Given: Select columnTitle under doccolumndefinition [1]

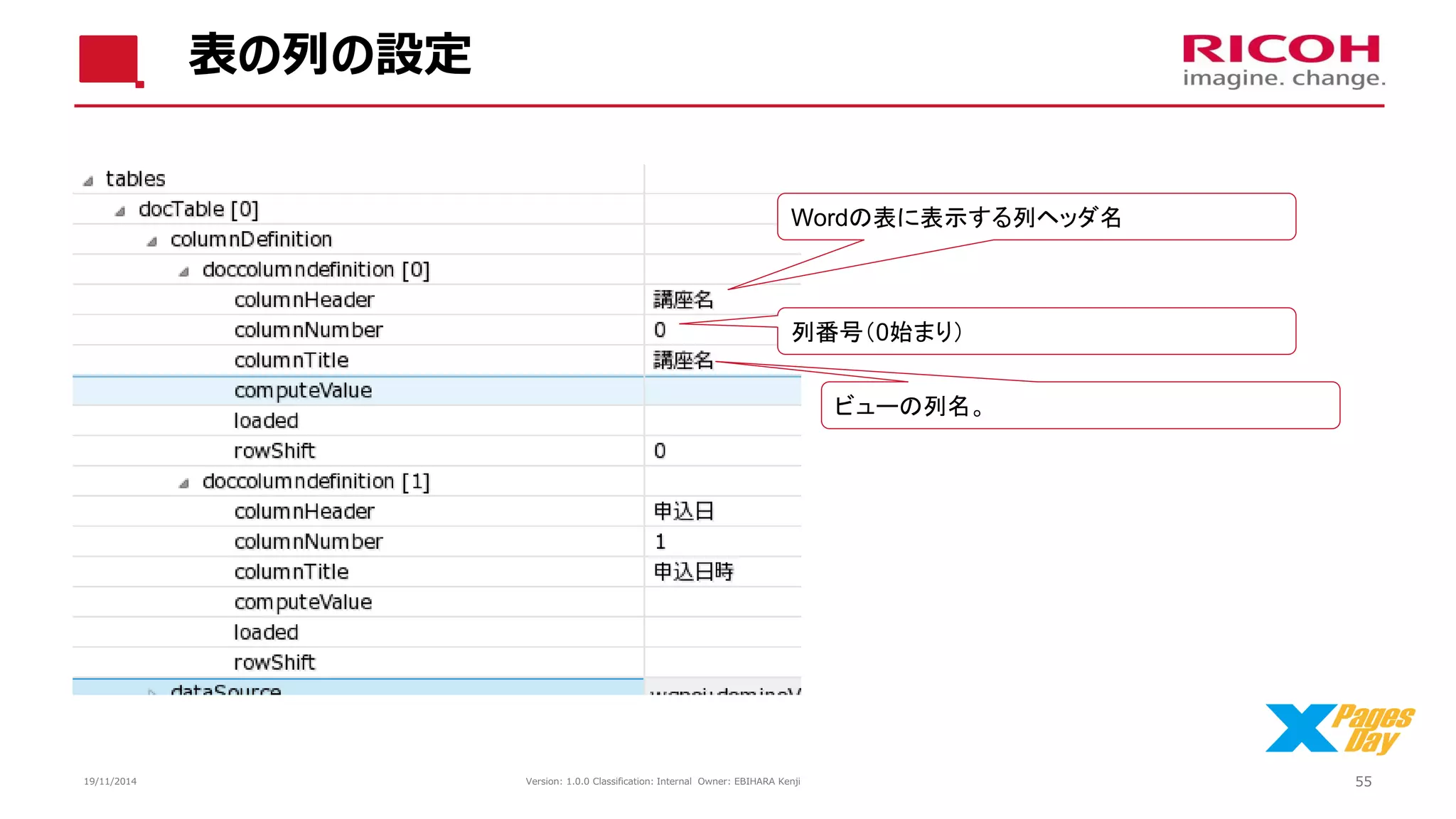Looking at the screenshot, I should tap(291, 572).
